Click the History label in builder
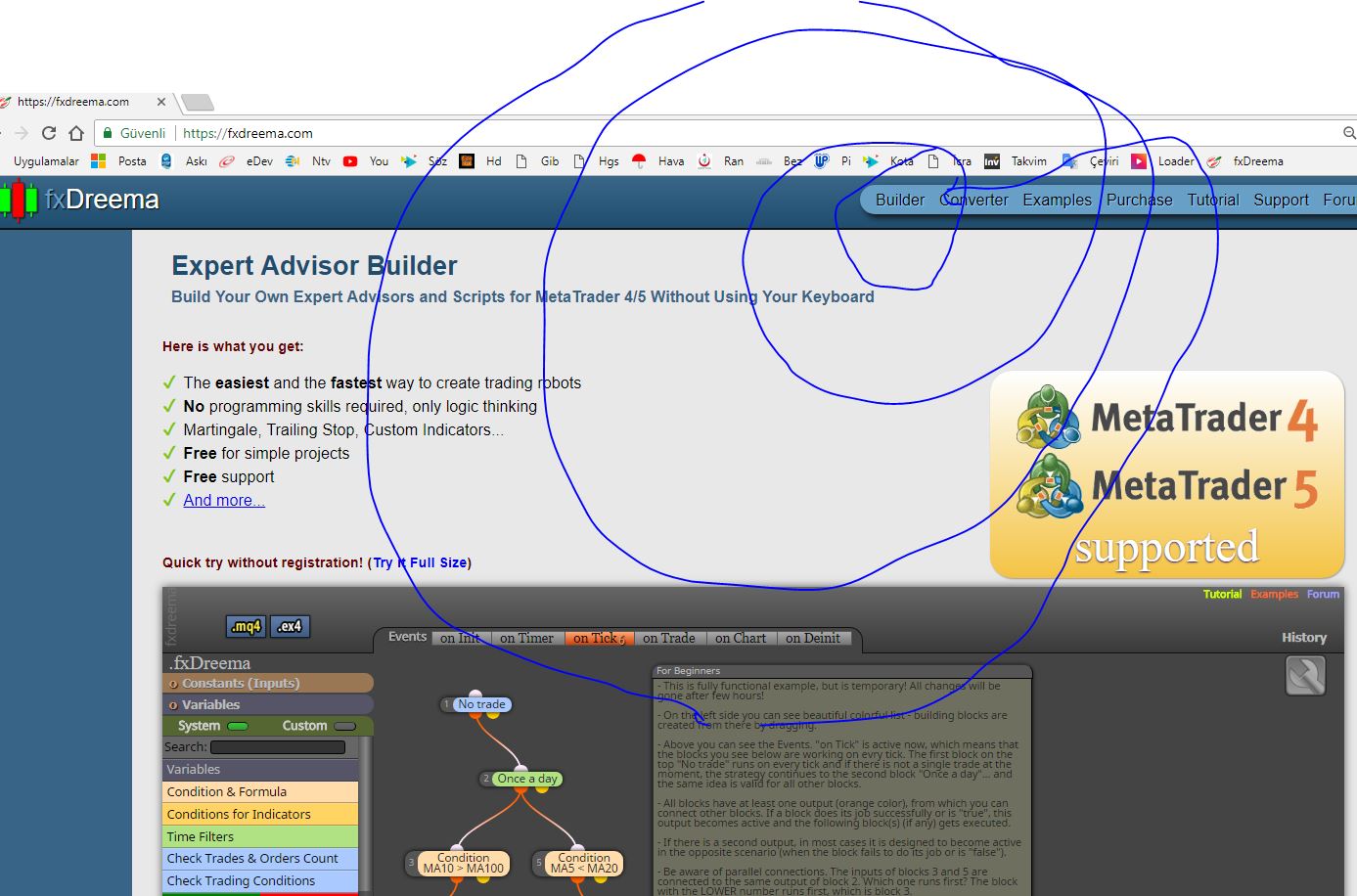This screenshot has width=1357, height=896. click(x=1304, y=637)
